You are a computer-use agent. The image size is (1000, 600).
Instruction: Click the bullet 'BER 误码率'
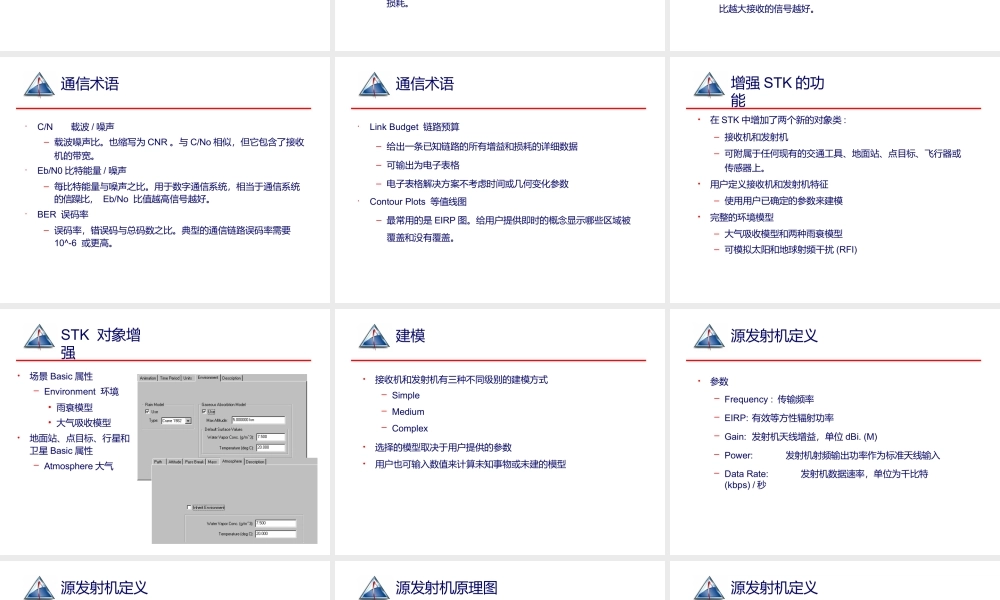pos(62,214)
